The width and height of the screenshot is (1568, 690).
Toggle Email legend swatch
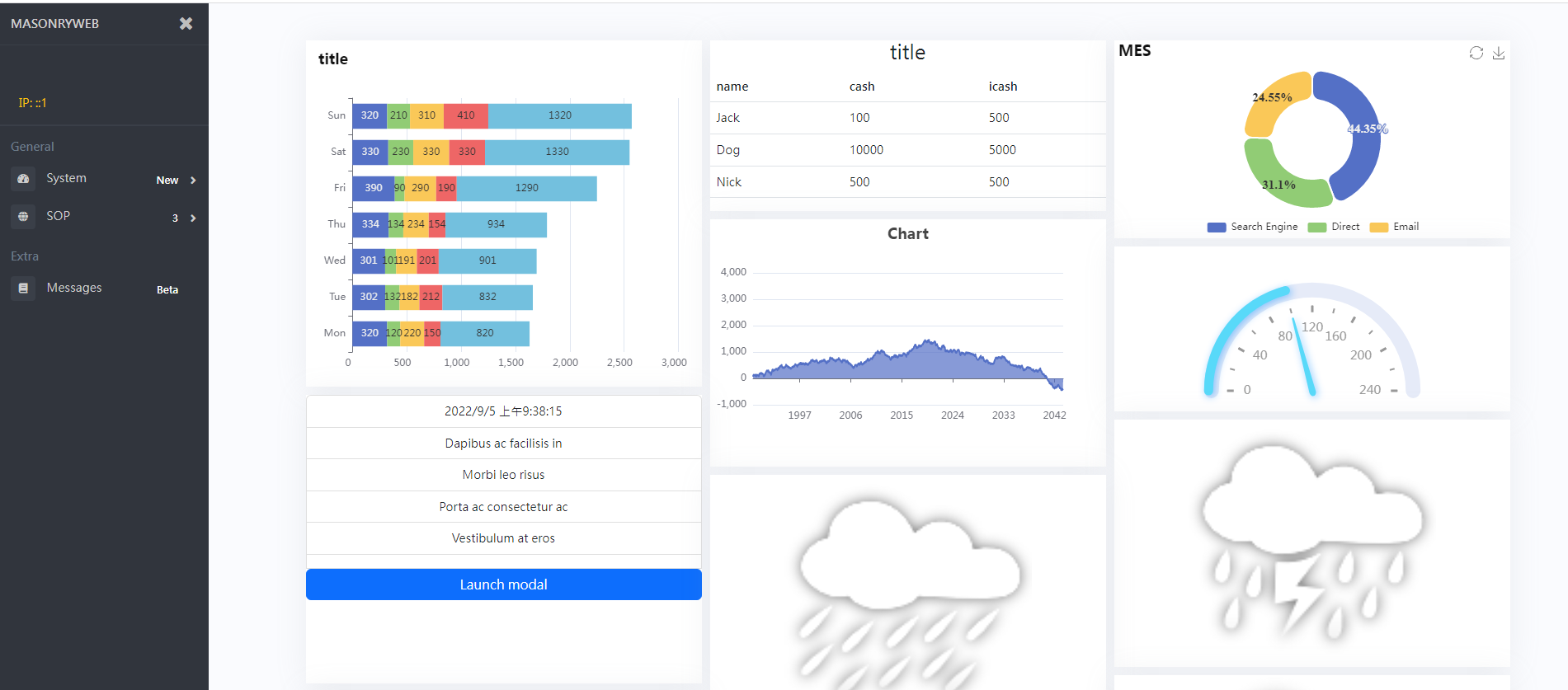[1379, 228]
